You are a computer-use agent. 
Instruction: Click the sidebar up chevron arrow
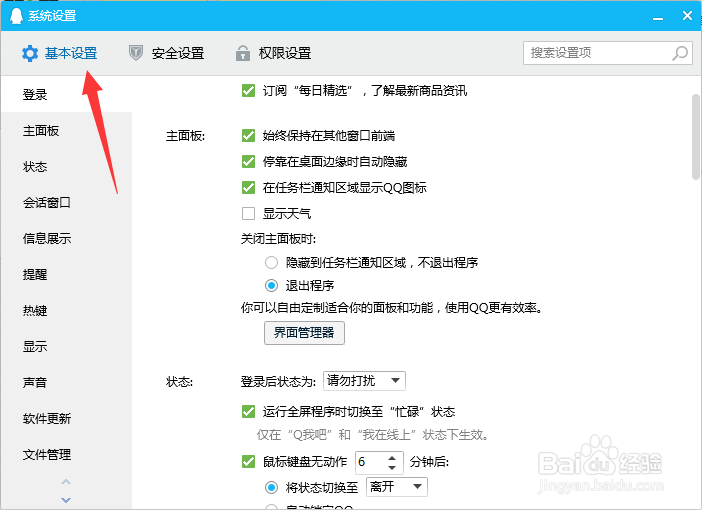click(66, 482)
